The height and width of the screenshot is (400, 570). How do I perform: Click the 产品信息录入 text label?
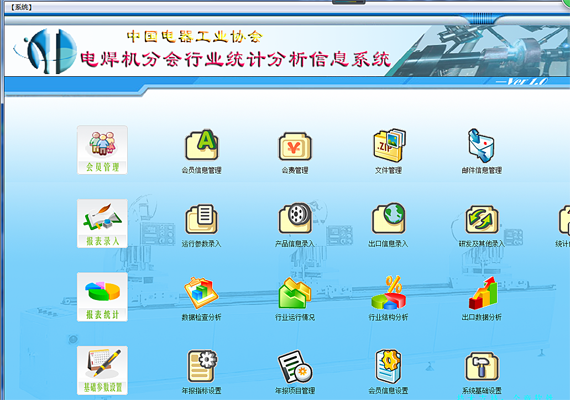(x=295, y=244)
